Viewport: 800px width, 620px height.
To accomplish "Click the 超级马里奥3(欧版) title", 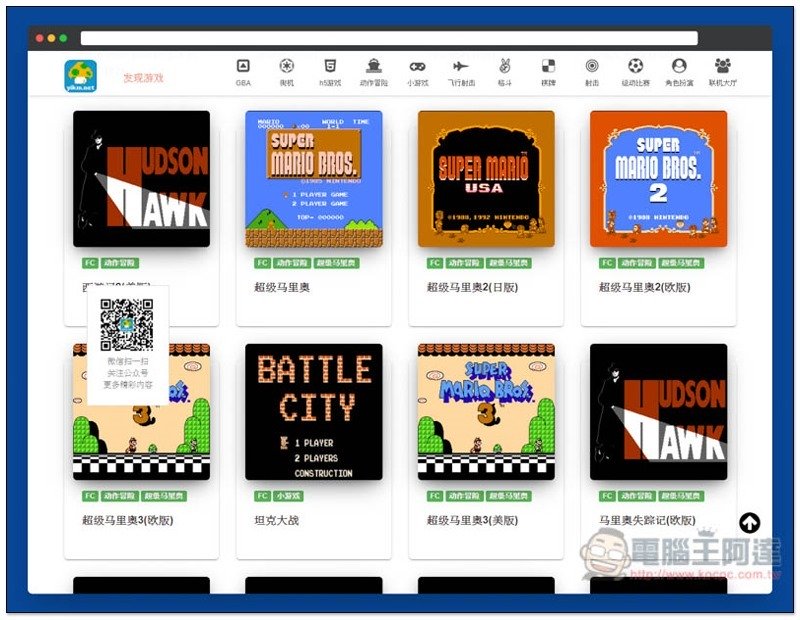I will pos(128,520).
